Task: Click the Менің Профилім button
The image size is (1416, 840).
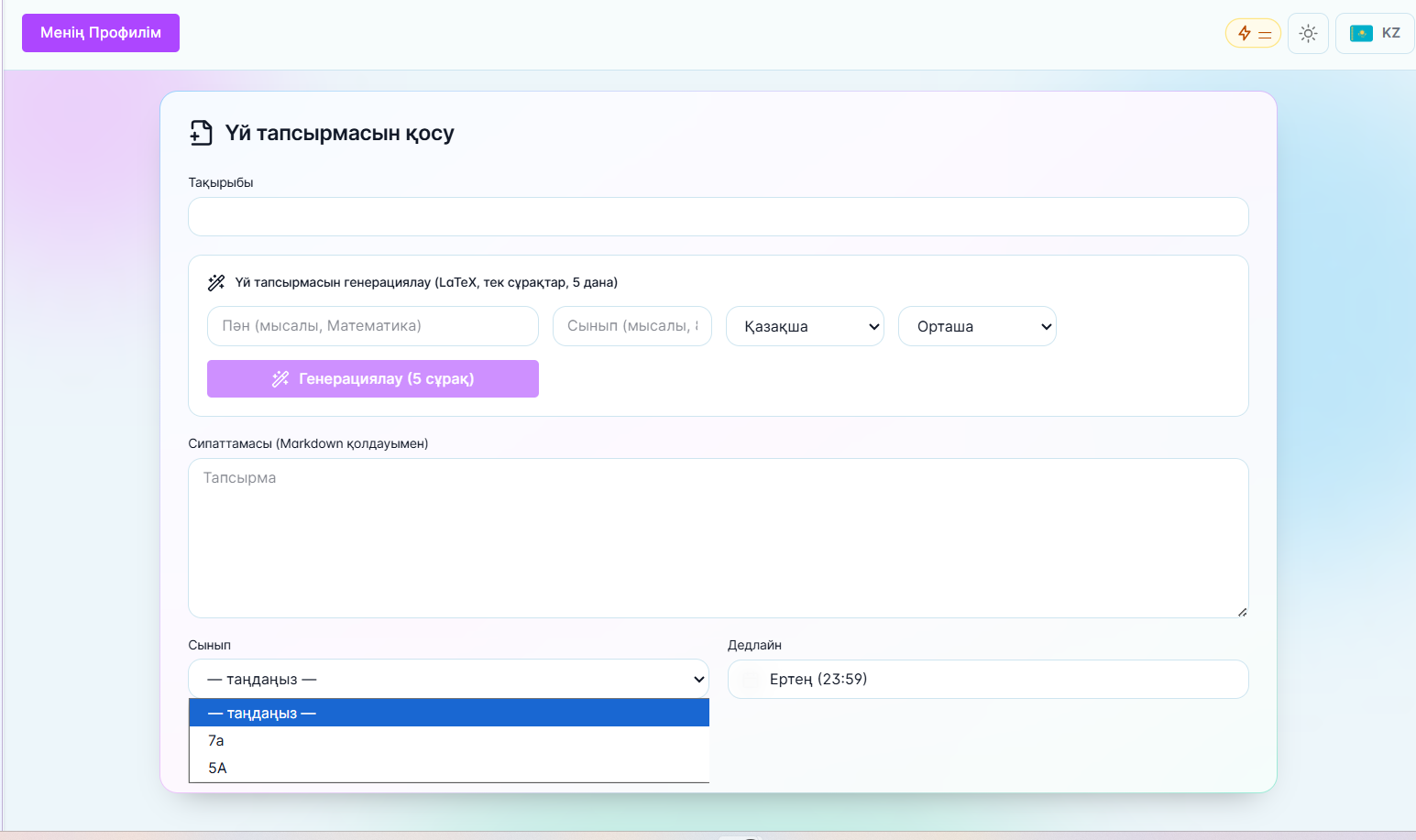Action: [101, 33]
